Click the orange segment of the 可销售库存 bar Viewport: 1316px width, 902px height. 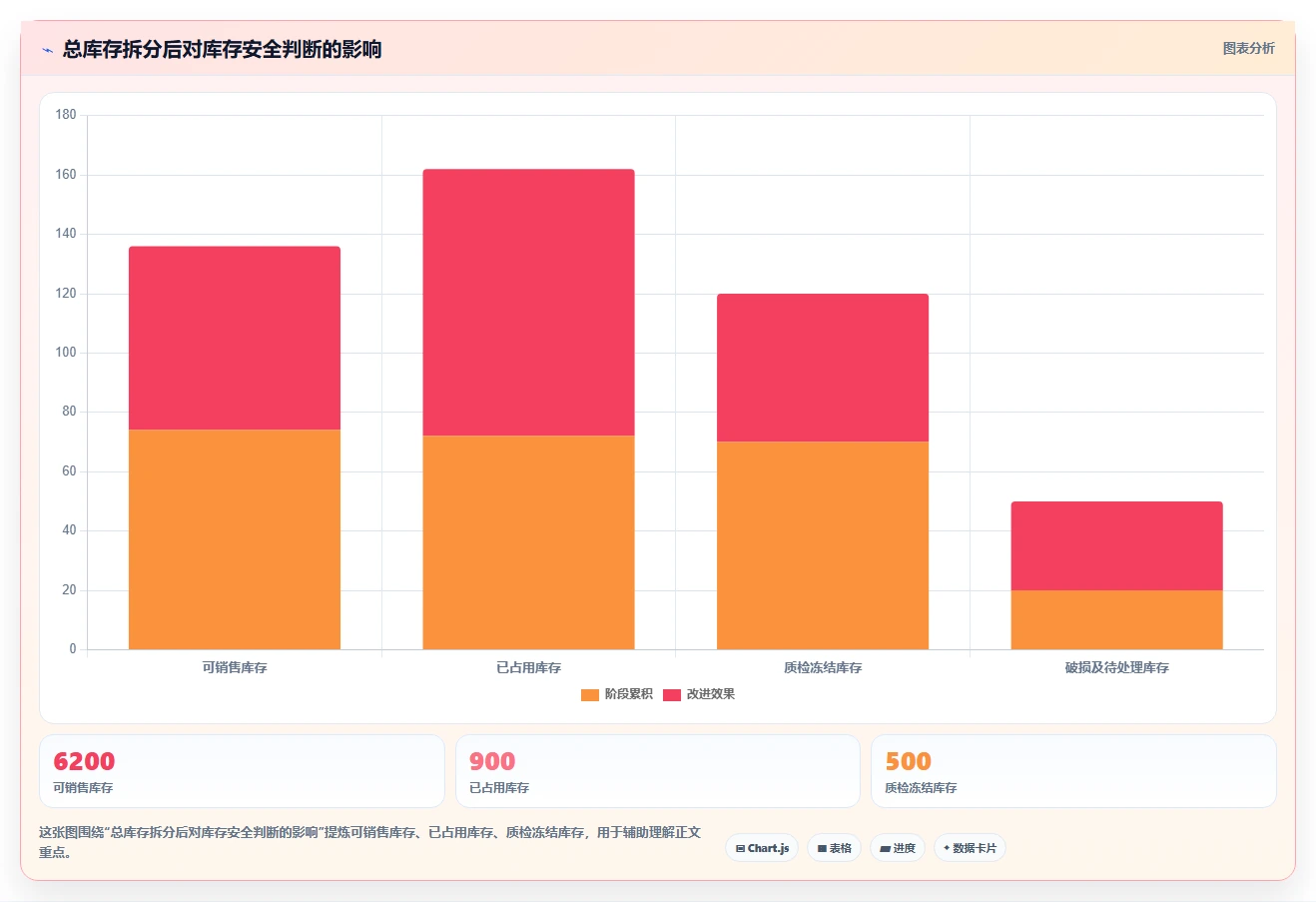pyautogui.click(x=235, y=539)
